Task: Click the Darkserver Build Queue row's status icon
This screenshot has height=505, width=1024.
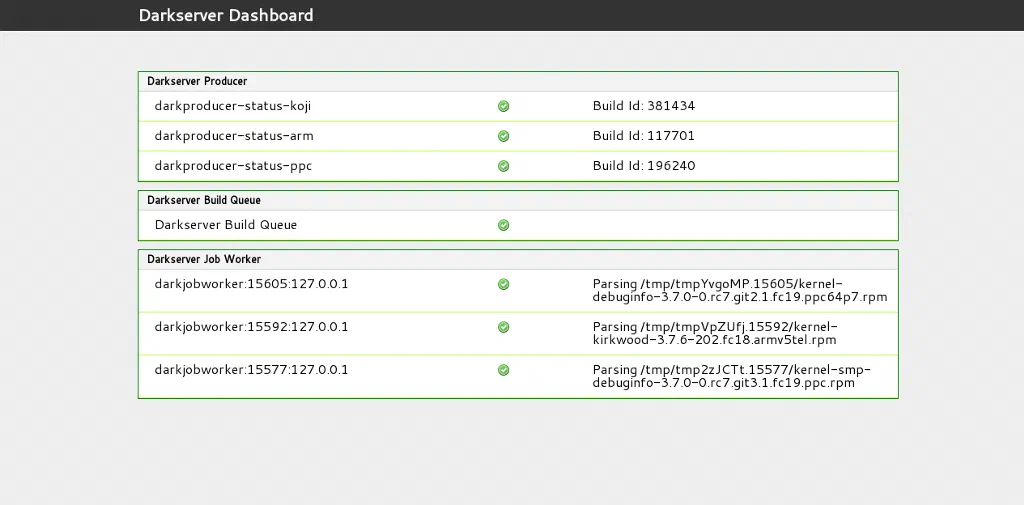Action: coord(504,225)
